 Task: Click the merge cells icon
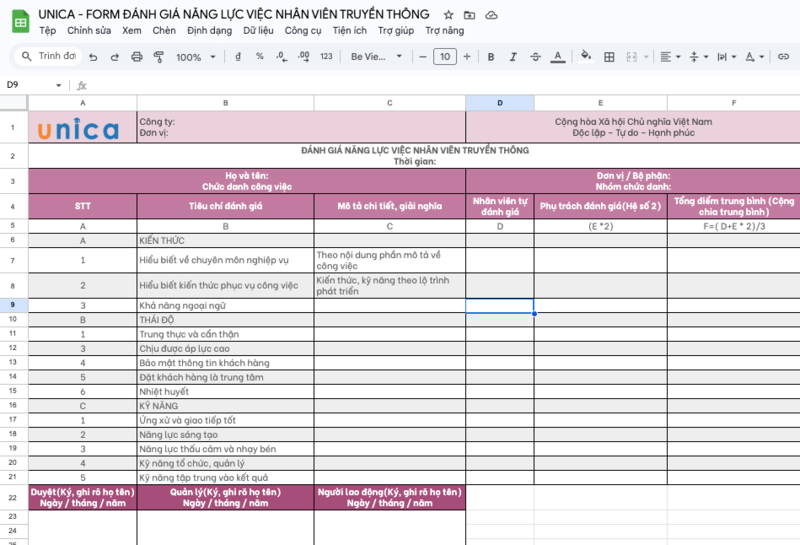tap(632, 57)
